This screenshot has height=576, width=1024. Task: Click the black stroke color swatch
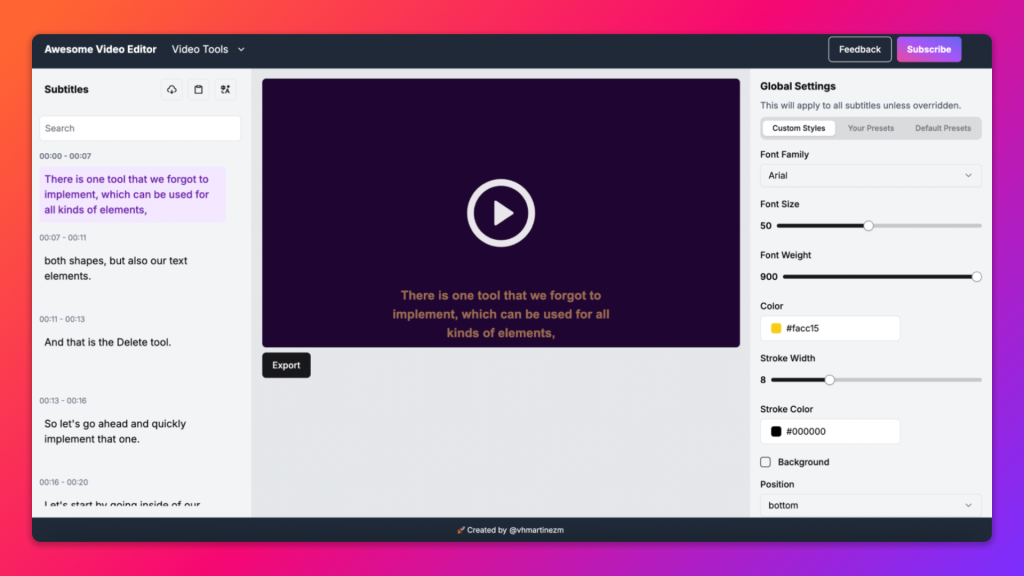click(776, 432)
